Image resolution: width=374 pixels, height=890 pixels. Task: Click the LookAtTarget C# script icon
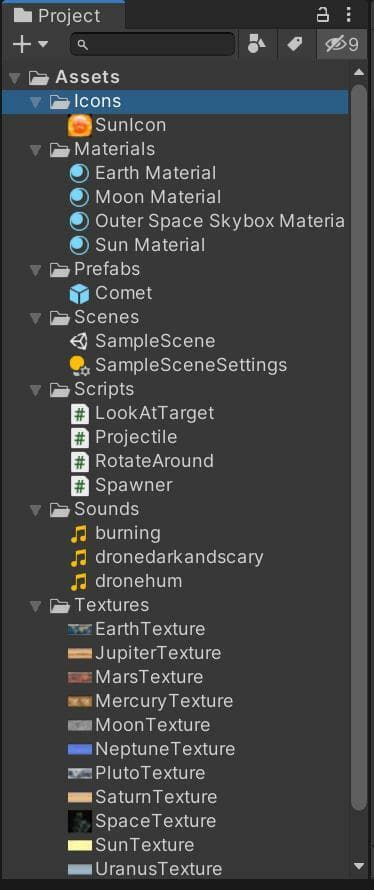80,413
